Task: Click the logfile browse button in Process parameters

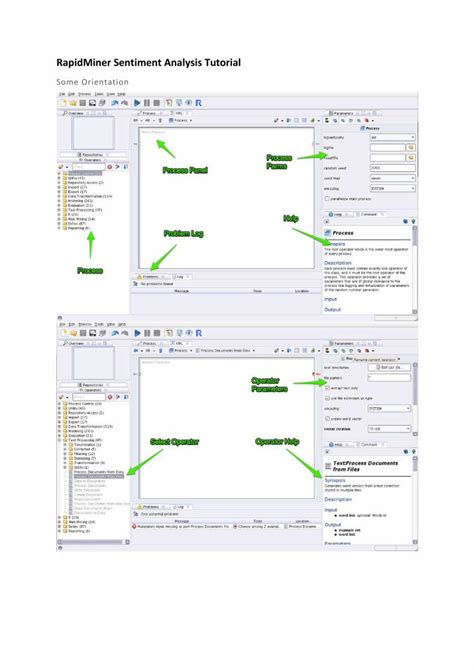Action: pos(411,147)
